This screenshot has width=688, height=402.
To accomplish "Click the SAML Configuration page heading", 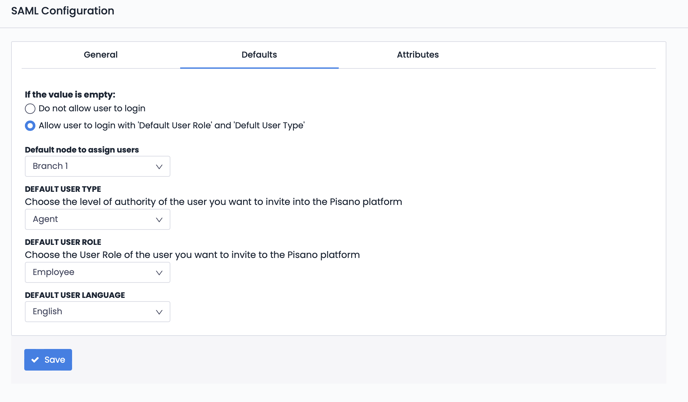I will point(63,11).
